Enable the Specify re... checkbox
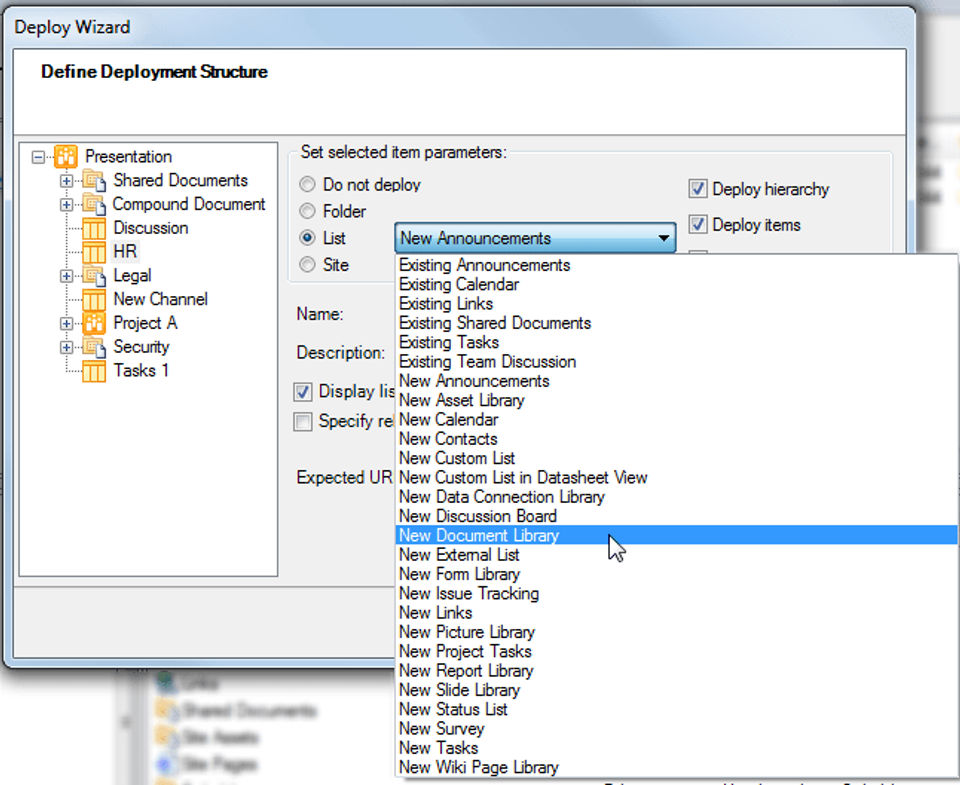 [x=303, y=421]
